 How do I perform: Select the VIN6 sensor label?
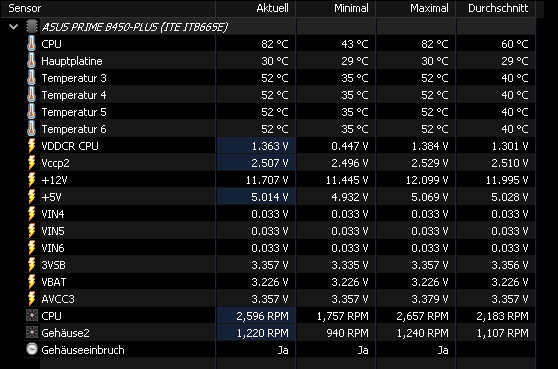point(53,248)
